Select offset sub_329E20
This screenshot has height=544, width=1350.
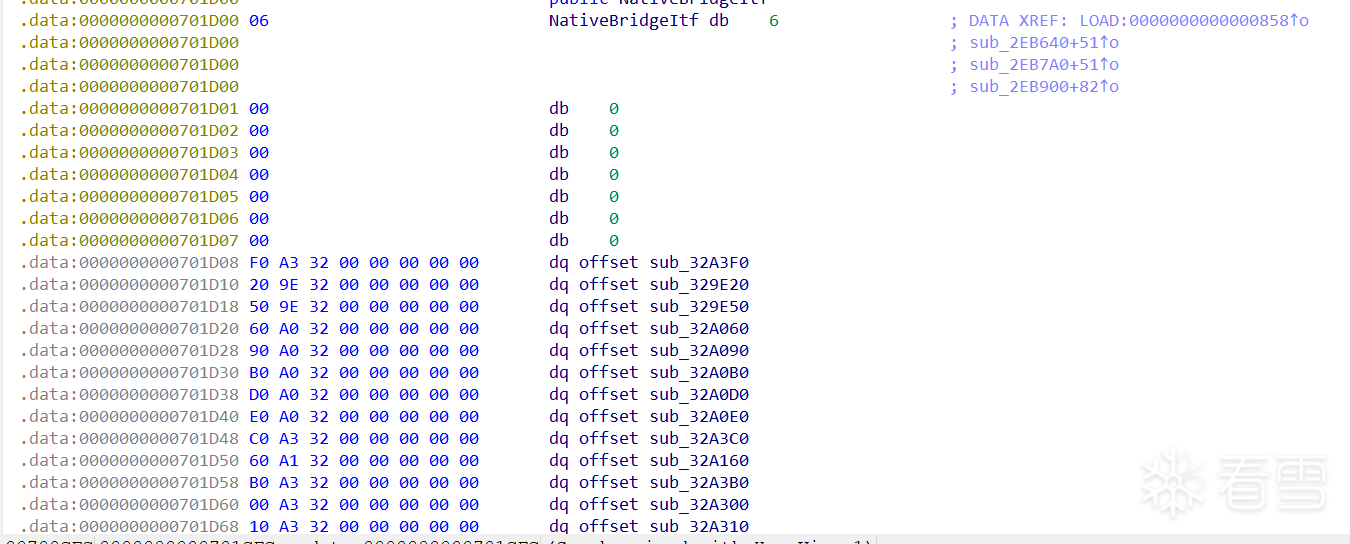coord(664,284)
